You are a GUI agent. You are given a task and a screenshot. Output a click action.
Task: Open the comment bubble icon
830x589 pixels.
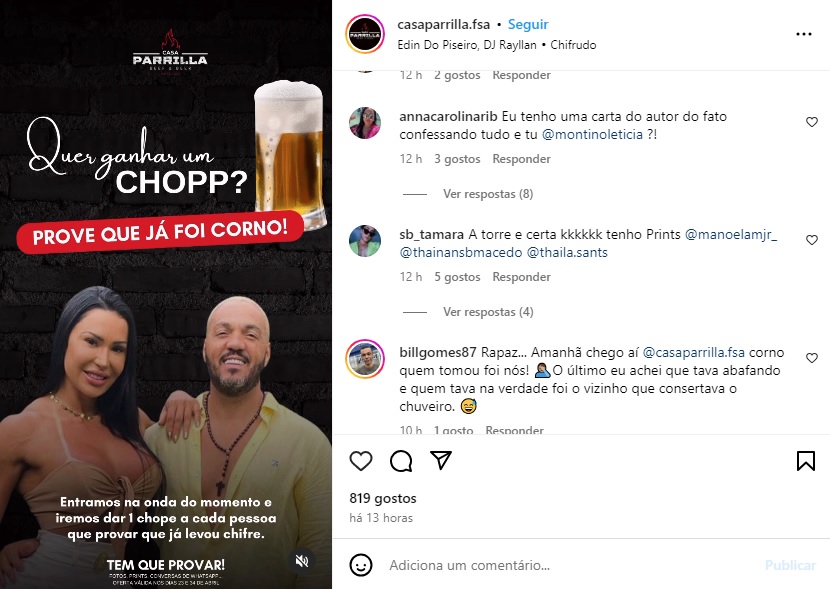point(401,461)
